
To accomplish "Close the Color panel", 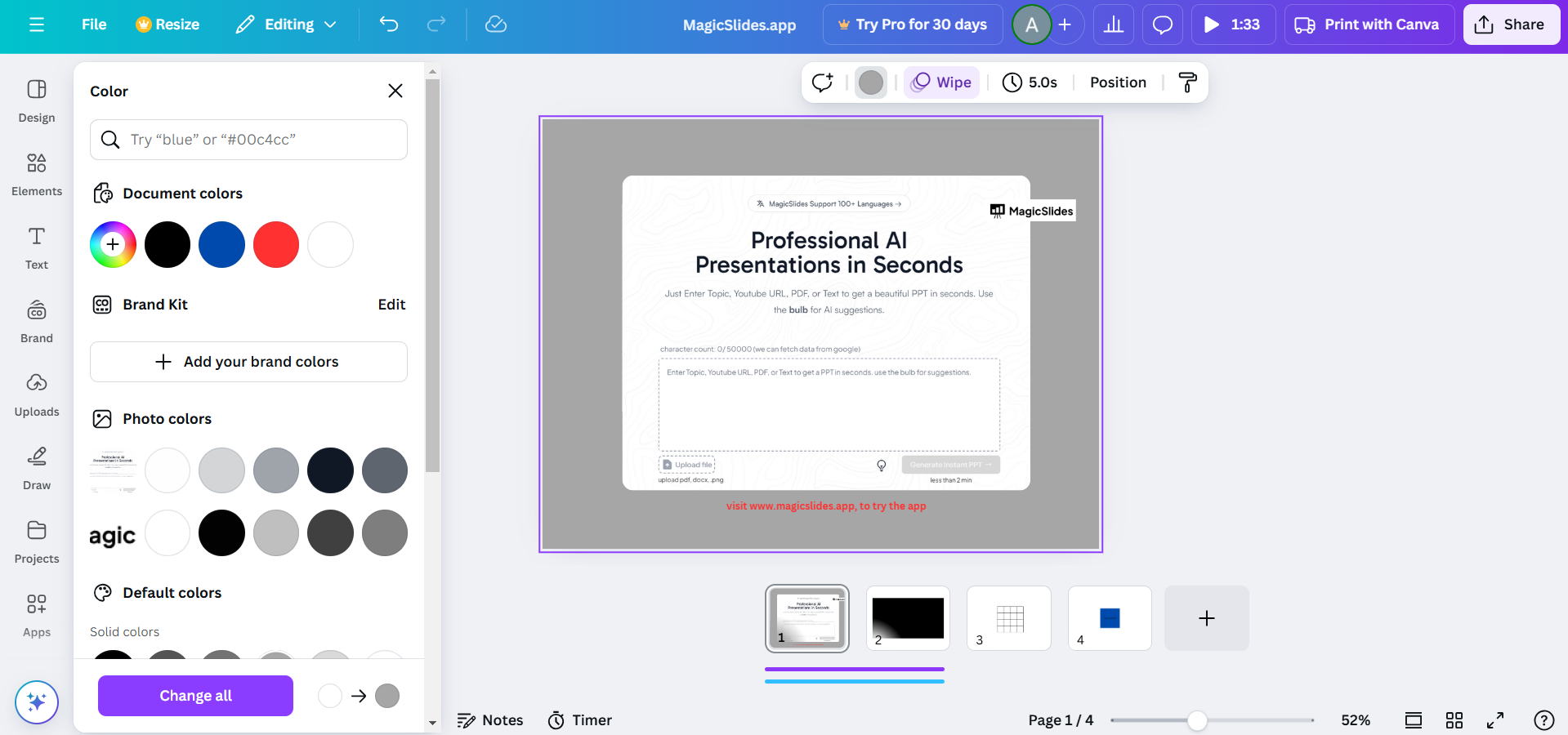I will pyautogui.click(x=395, y=91).
